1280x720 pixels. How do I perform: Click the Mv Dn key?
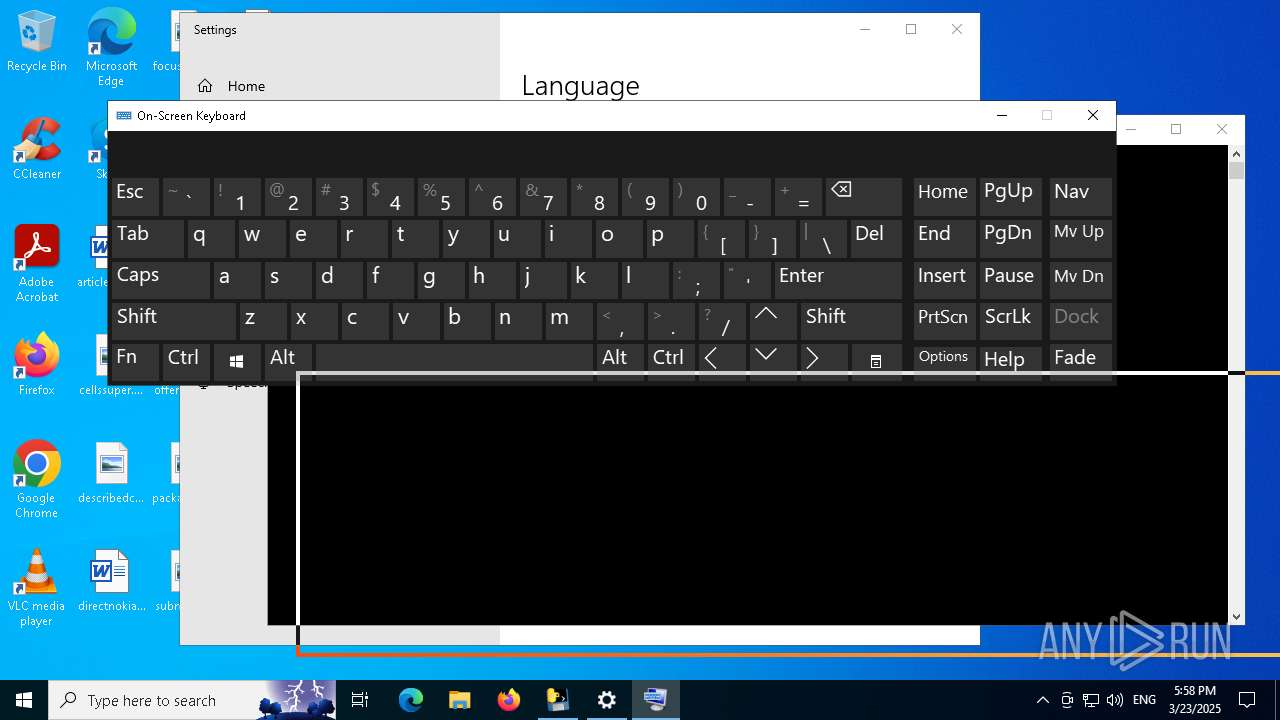tap(1080, 279)
